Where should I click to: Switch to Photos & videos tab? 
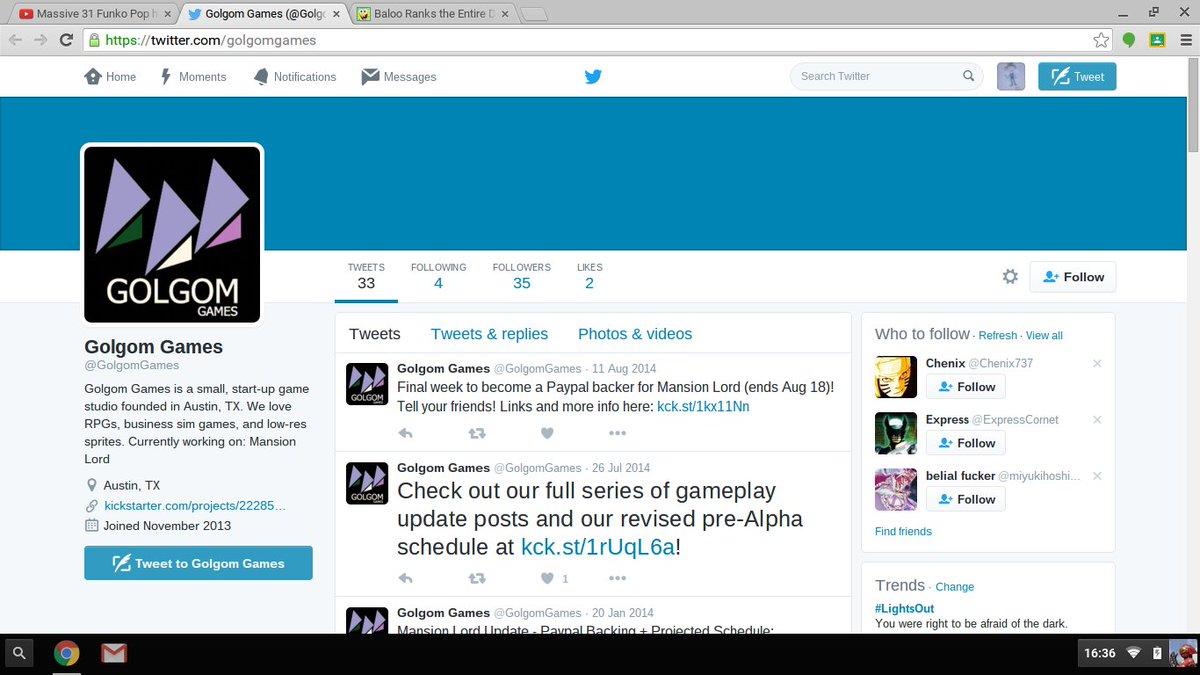coord(635,334)
